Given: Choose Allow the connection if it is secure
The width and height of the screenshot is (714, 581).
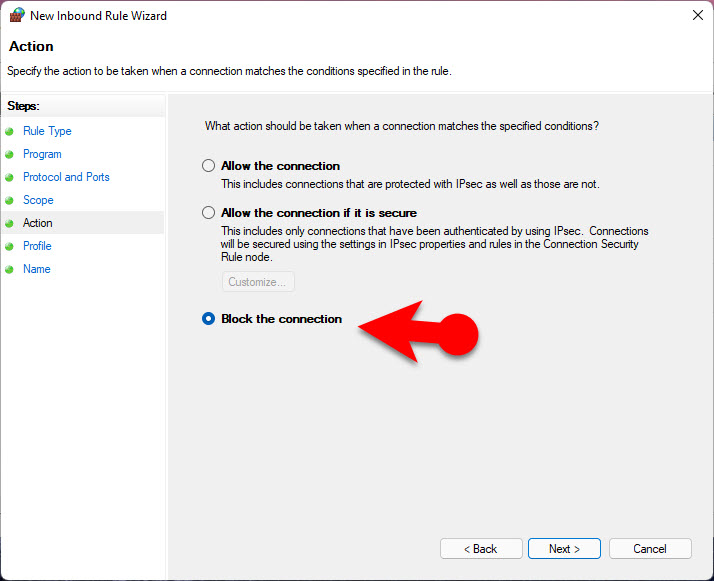Looking at the screenshot, I should 208,213.
